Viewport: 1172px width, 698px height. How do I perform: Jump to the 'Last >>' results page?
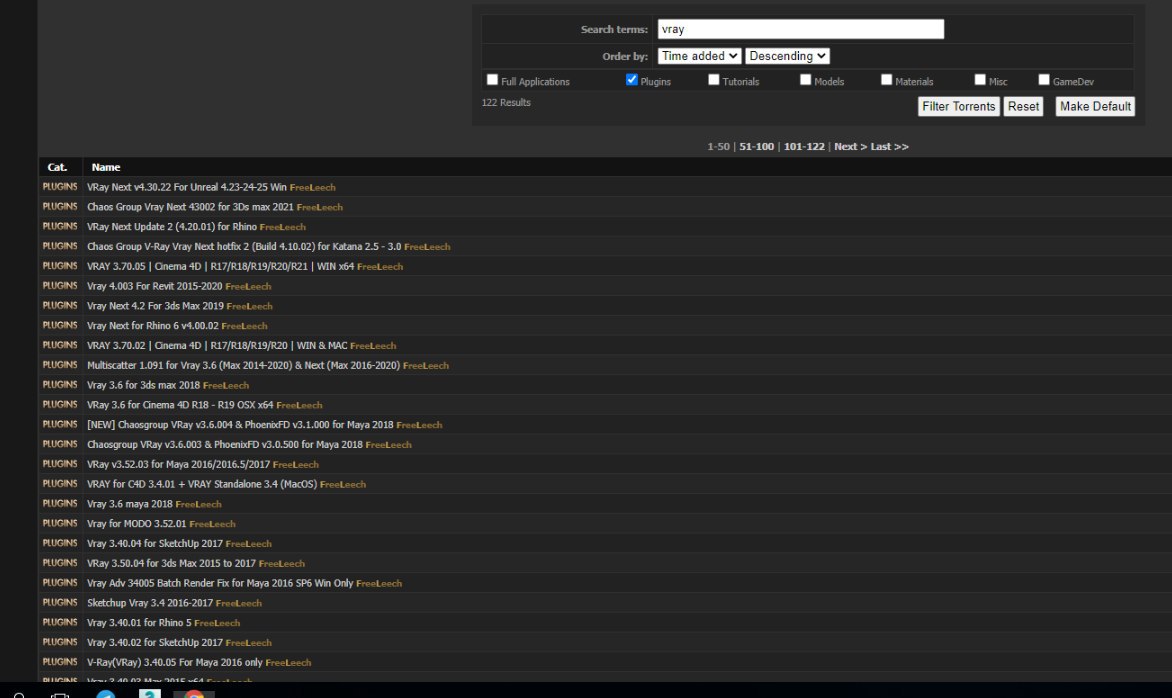point(889,146)
